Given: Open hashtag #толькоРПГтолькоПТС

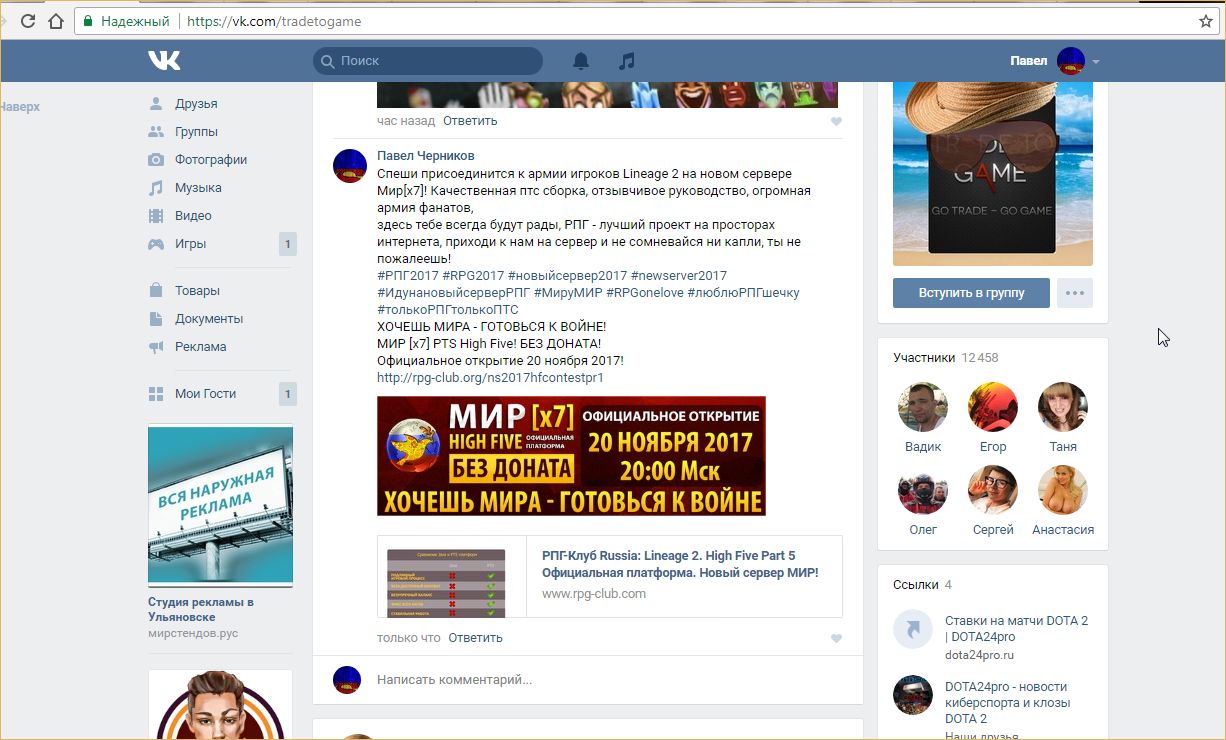Looking at the screenshot, I should pyautogui.click(x=448, y=310).
